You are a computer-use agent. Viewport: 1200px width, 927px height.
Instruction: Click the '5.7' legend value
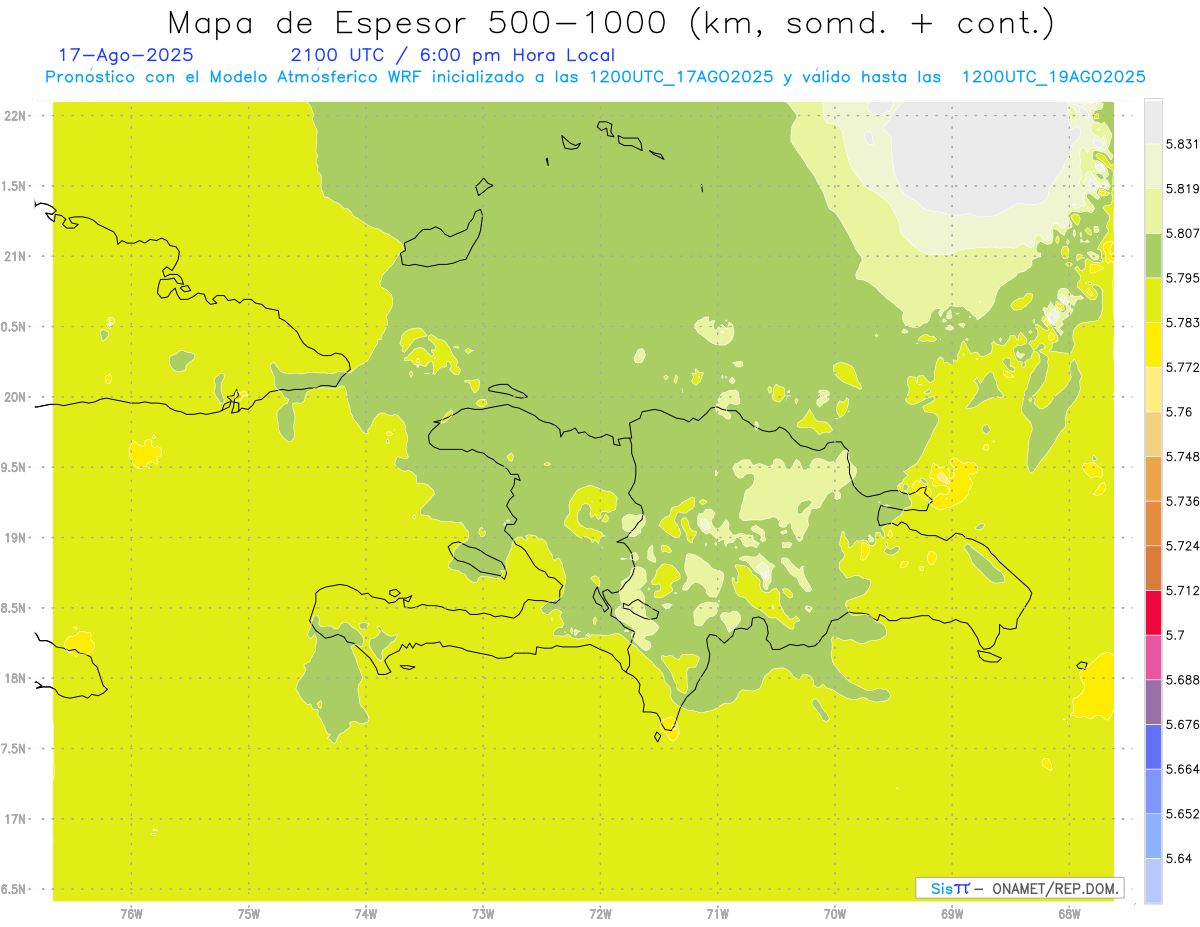tap(1174, 635)
